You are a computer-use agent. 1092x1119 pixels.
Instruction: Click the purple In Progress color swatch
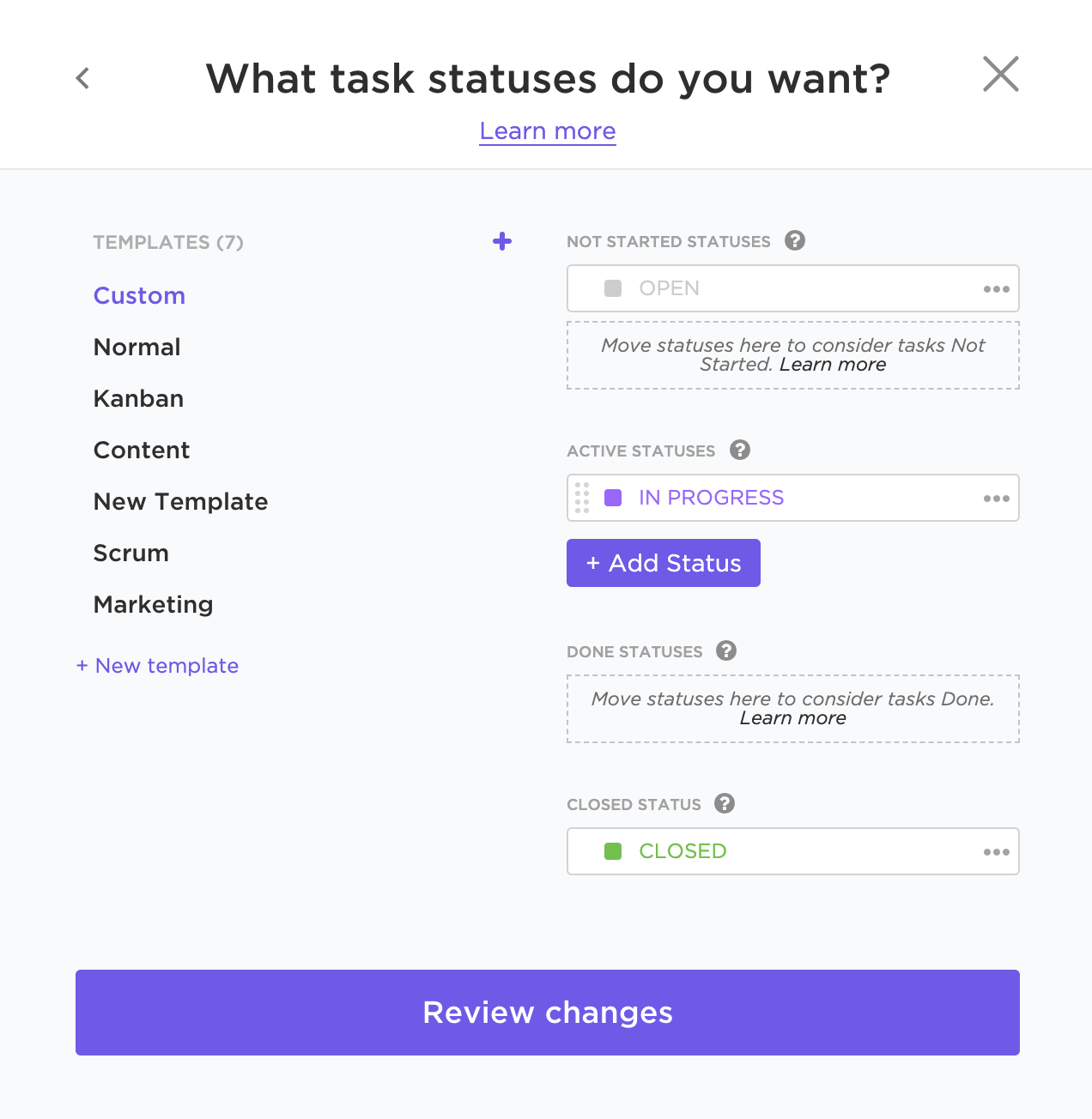point(613,498)
